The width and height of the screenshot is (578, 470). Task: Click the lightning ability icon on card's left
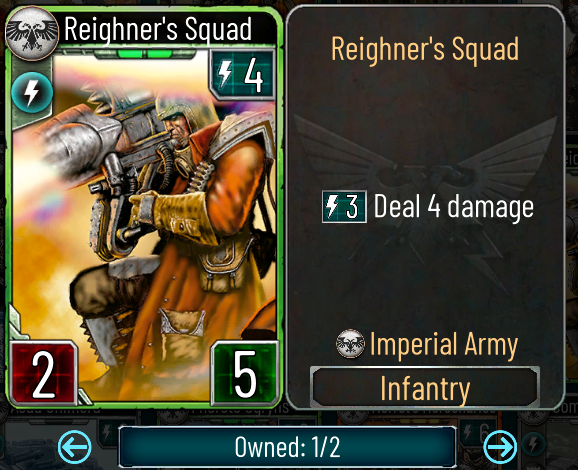coord(31,93)
